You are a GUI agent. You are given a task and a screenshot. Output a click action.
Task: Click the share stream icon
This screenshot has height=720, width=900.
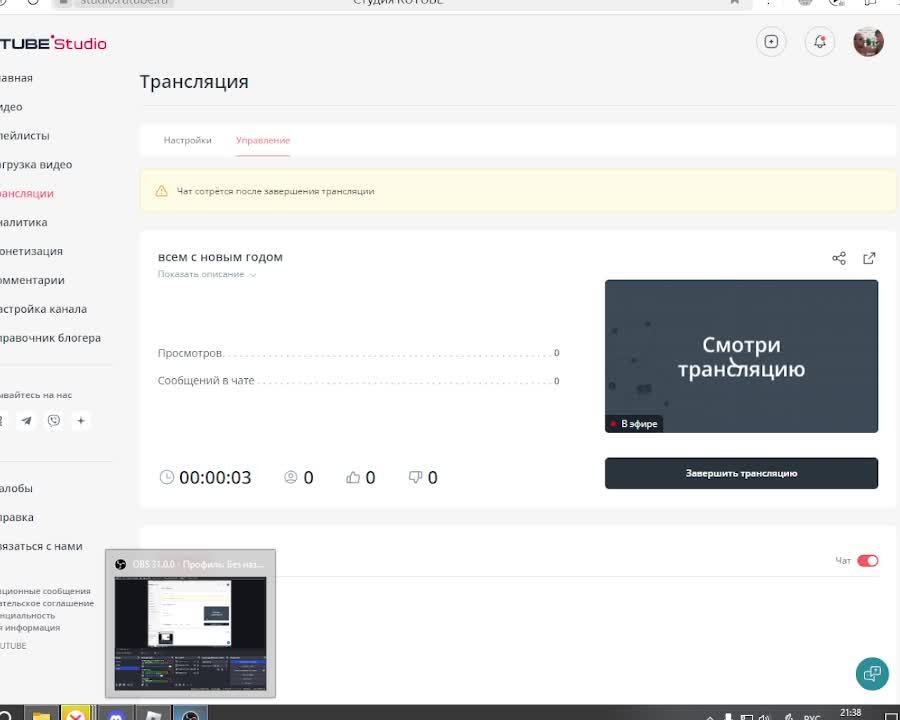(x=839, y=258)
